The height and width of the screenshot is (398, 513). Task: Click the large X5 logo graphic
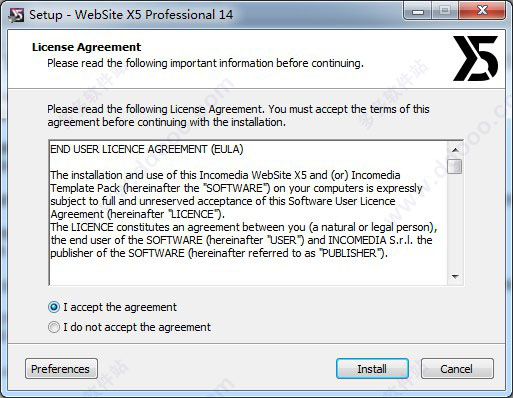click(476, 58)
